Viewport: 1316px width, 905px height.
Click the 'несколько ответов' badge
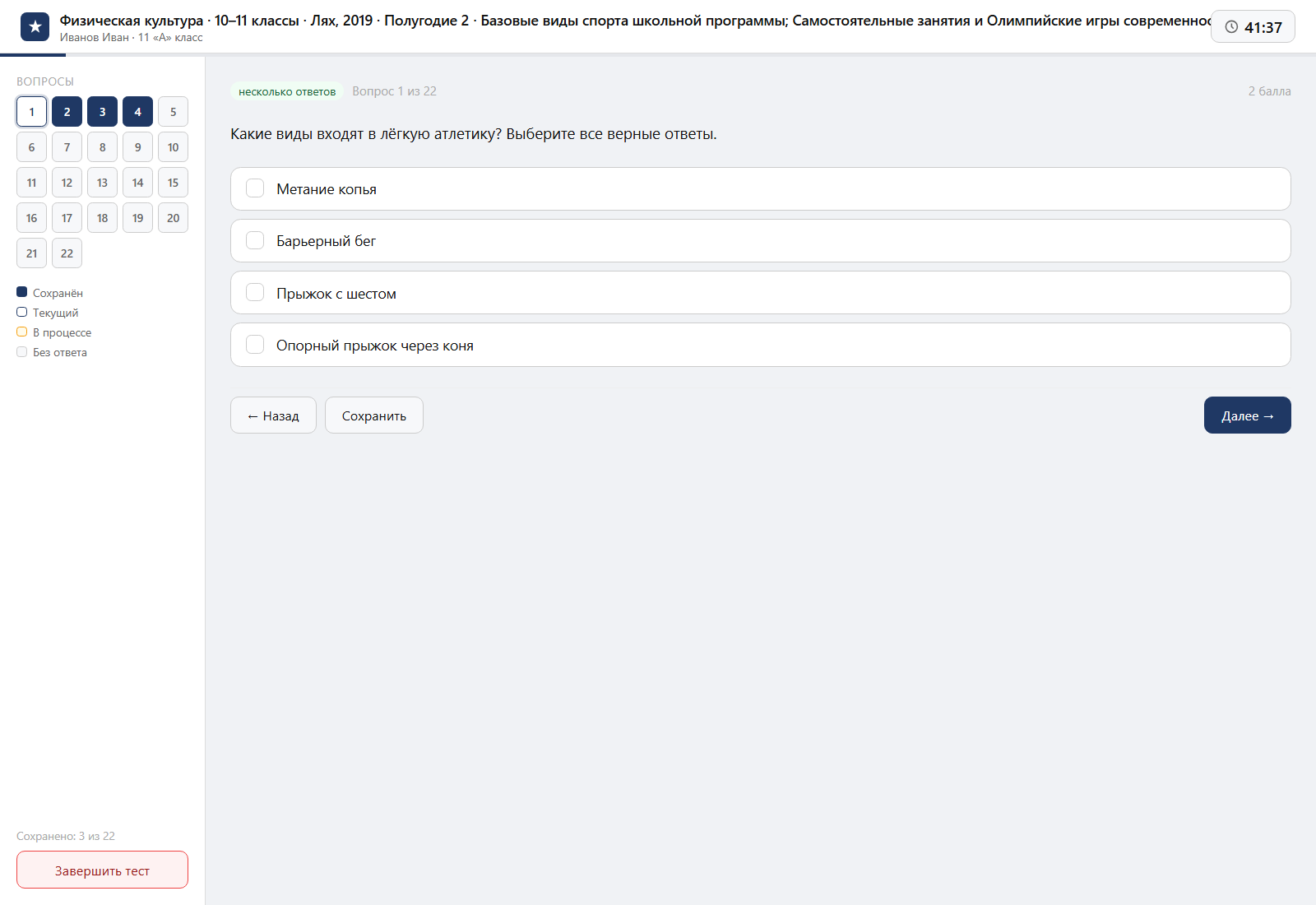click(x=287, y=91)
